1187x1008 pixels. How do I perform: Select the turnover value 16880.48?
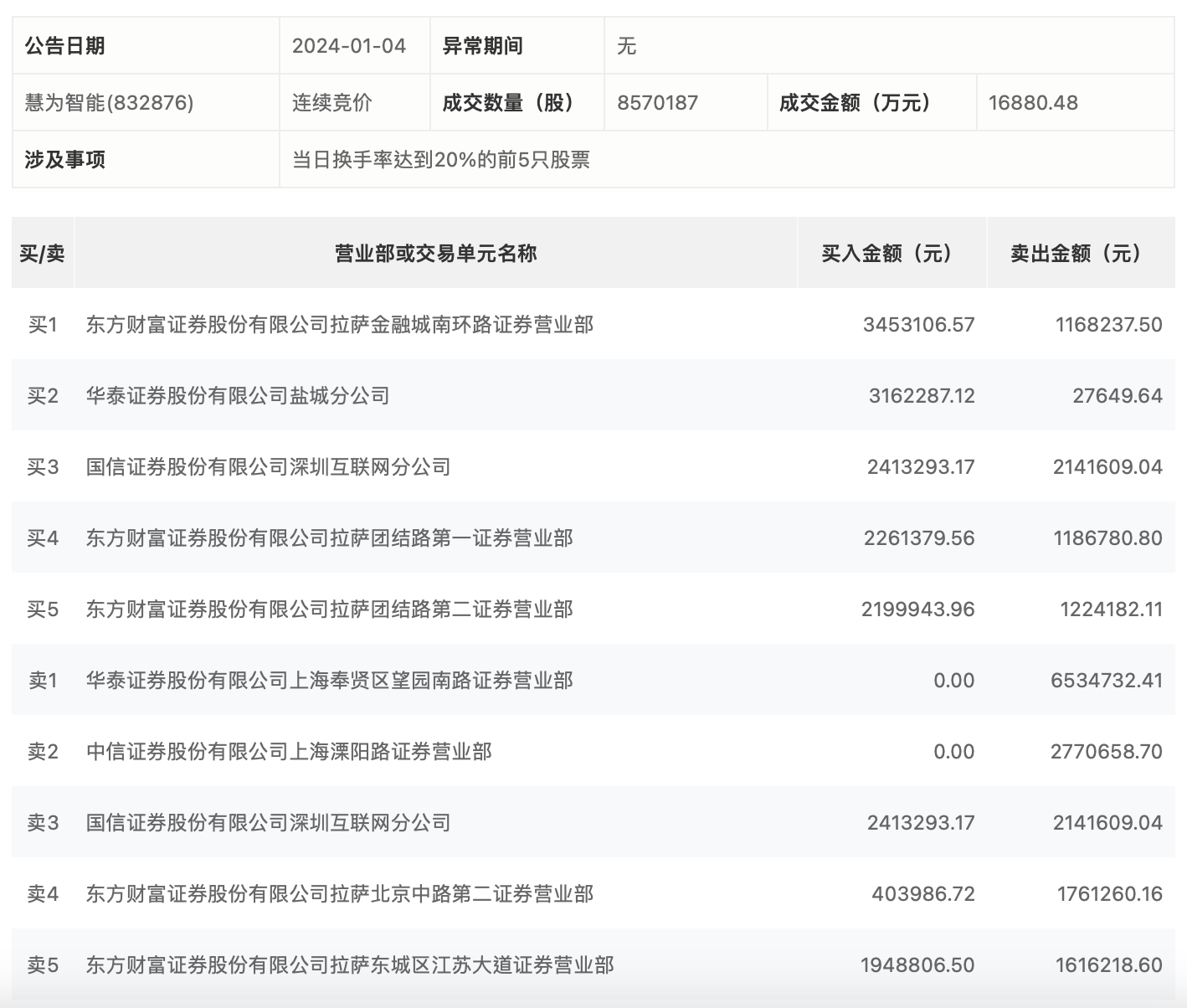pyautogui.click(x=1033, y=102)
